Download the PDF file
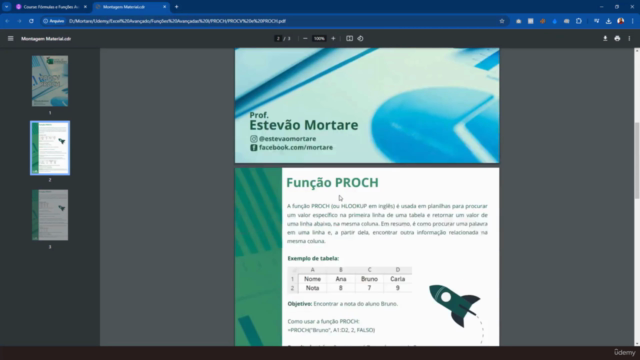Image resolution: width=640 pixels, height=360 pixels. click(x=605, y=38)
